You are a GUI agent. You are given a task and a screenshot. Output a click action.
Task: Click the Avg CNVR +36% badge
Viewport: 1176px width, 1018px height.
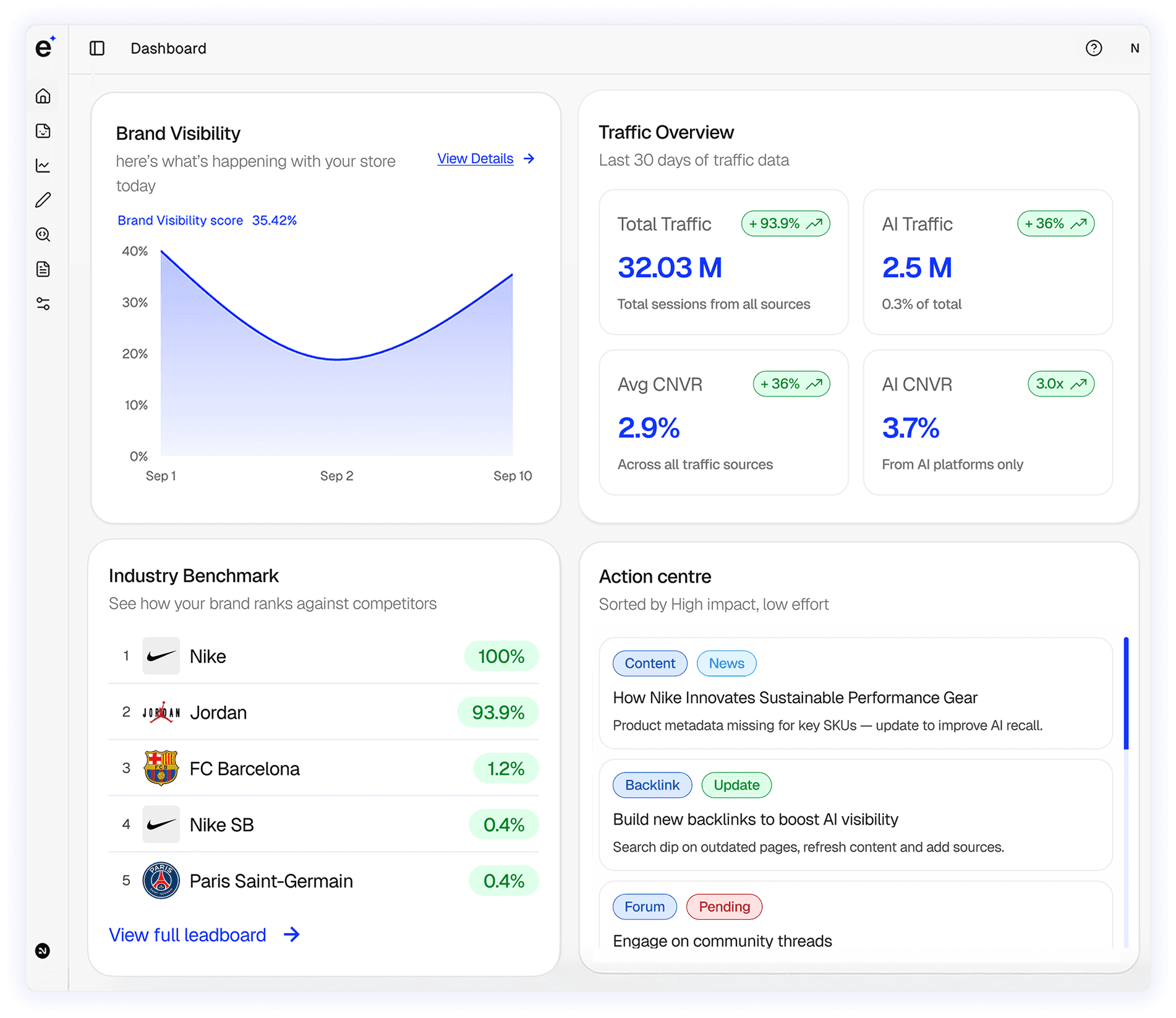tap(791, 383)
